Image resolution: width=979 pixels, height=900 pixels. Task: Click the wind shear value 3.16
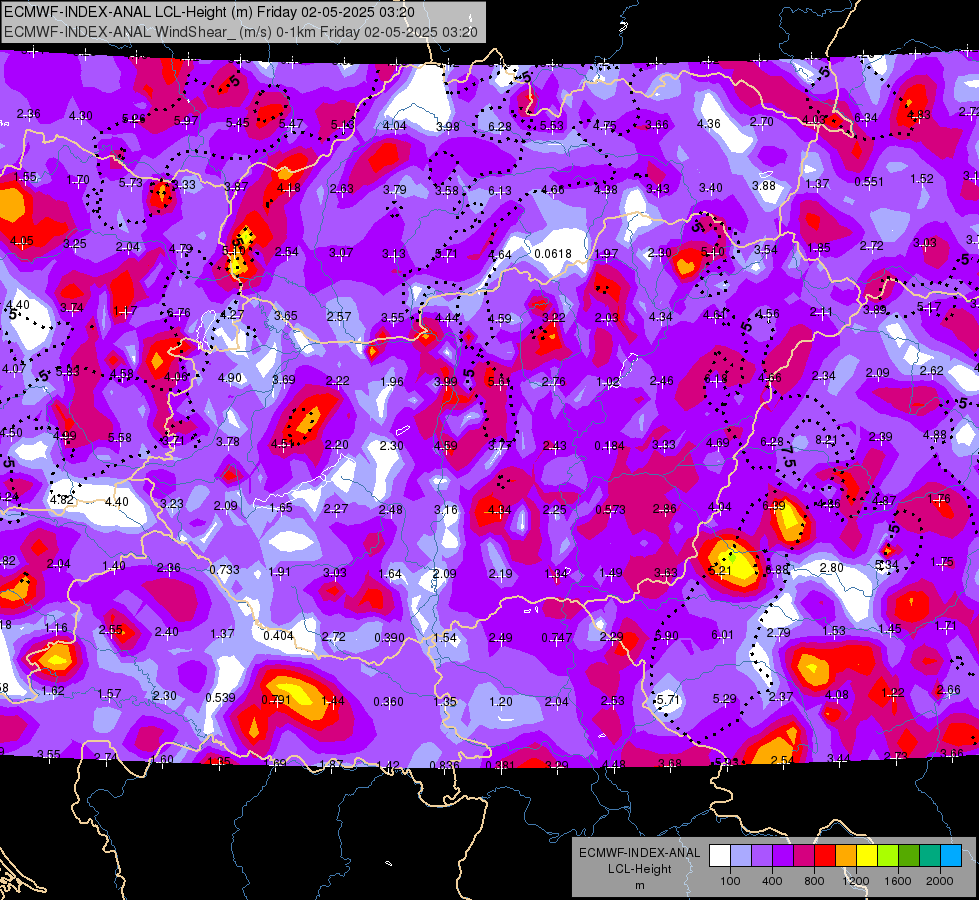coord(446,510)
